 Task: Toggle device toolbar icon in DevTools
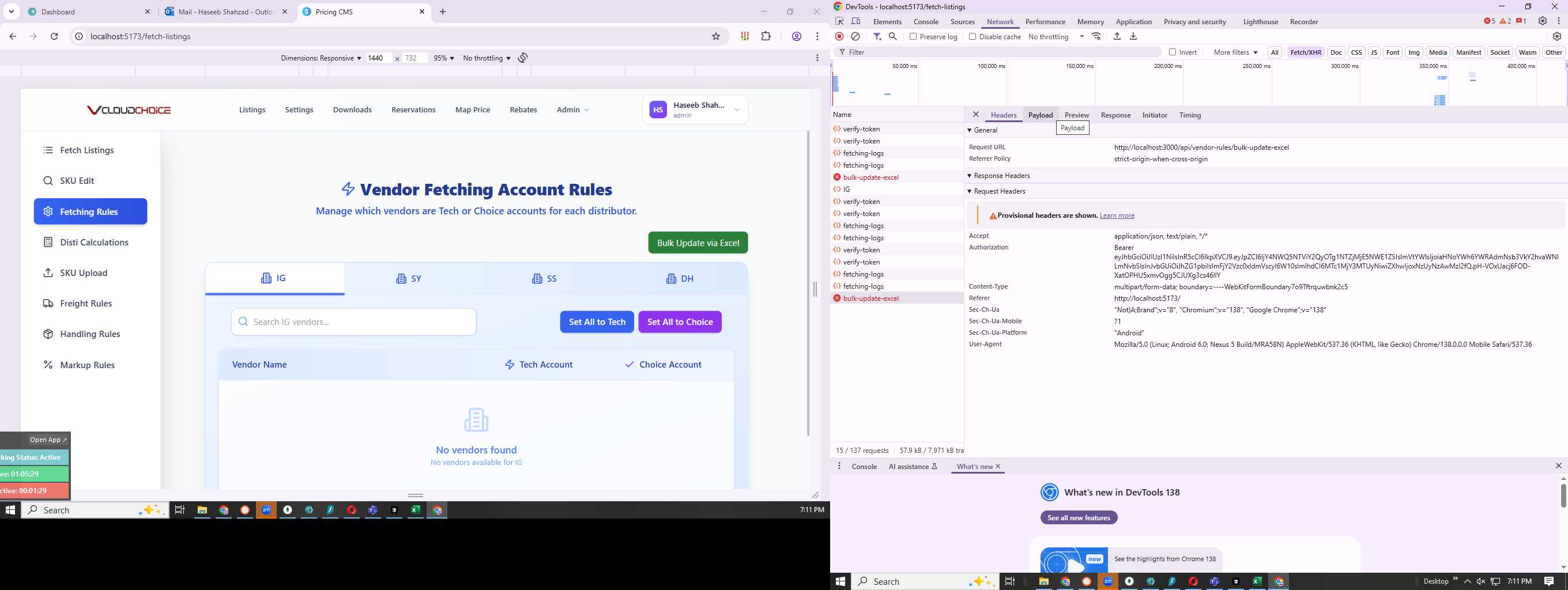click(856, 21)
